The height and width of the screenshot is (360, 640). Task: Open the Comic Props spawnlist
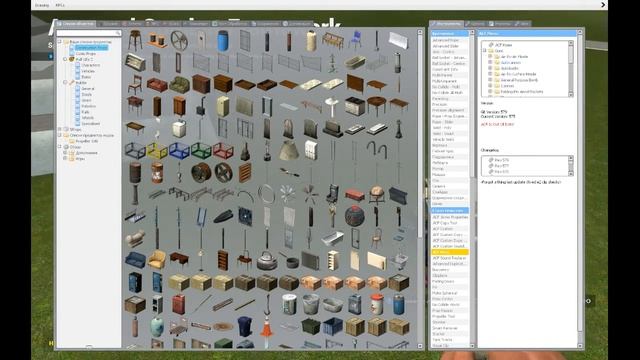point(86,53)
